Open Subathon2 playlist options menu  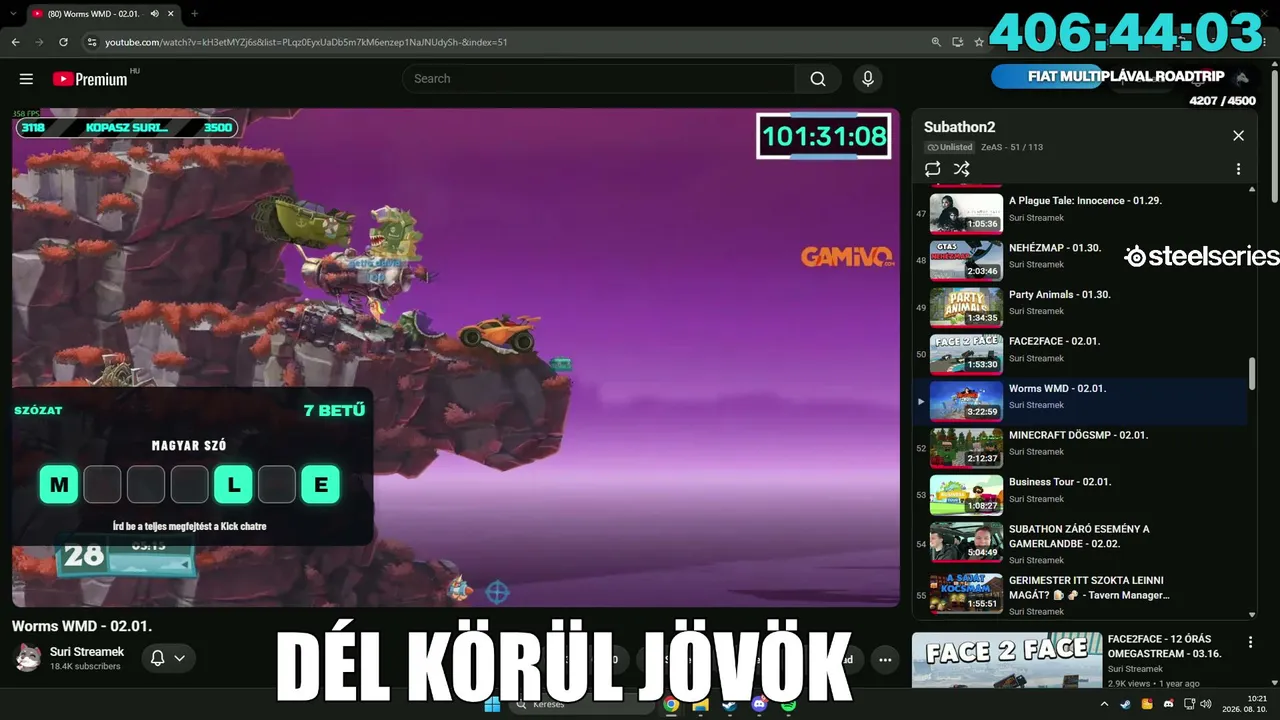[1238, 169]
